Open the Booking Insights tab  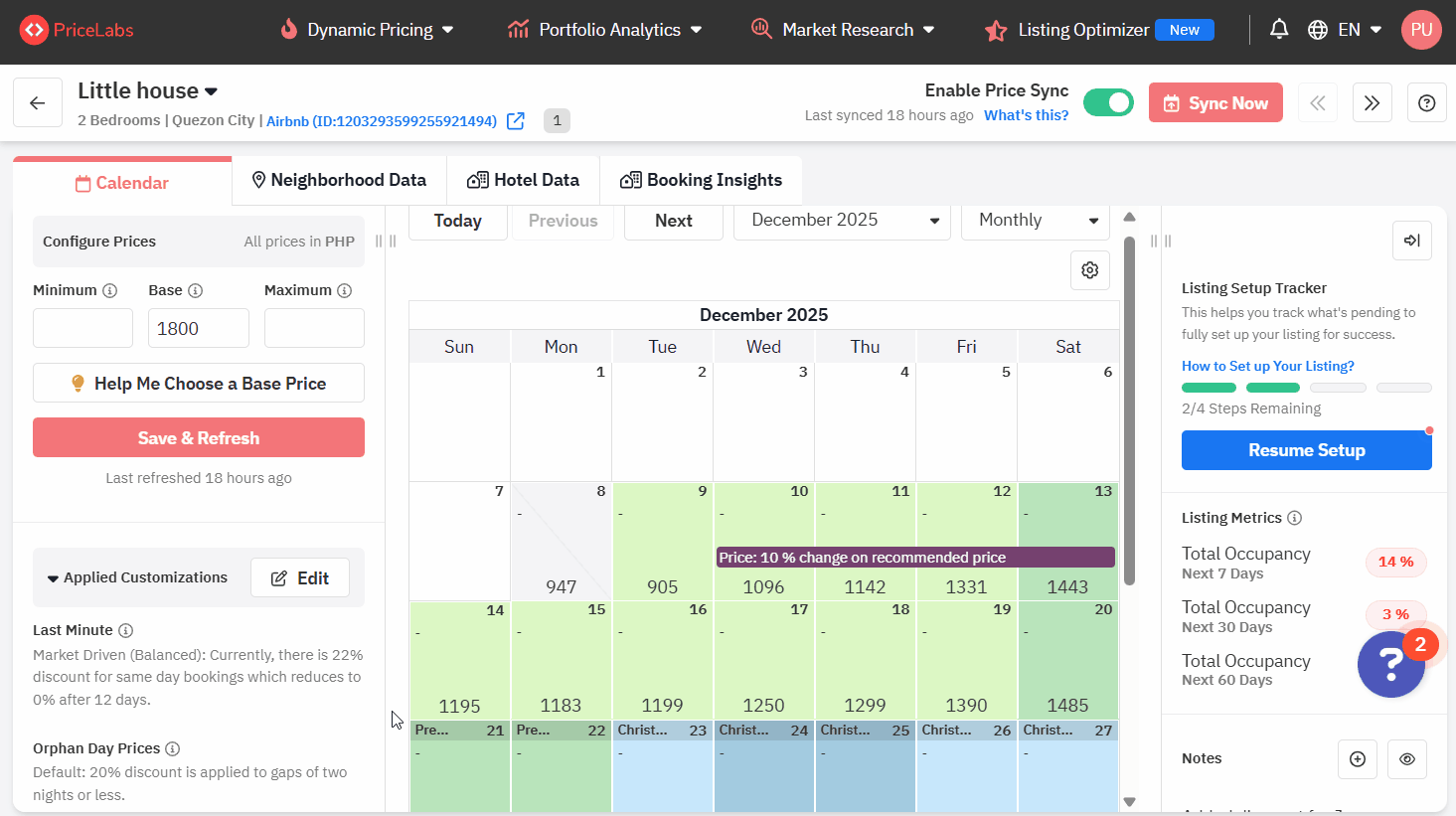point(701,180)
